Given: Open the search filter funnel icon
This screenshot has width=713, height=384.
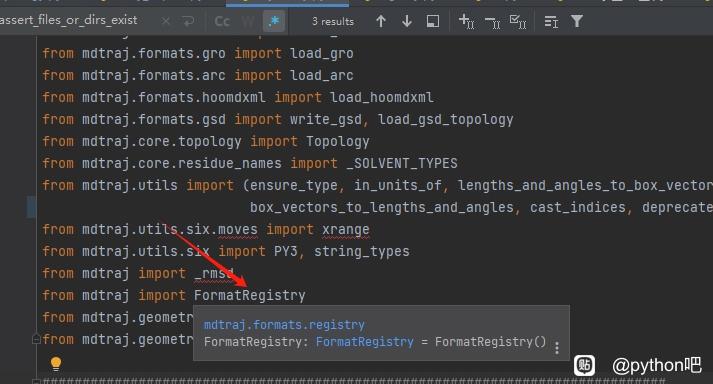Looking at the screenshot, I should coord(577,21).
